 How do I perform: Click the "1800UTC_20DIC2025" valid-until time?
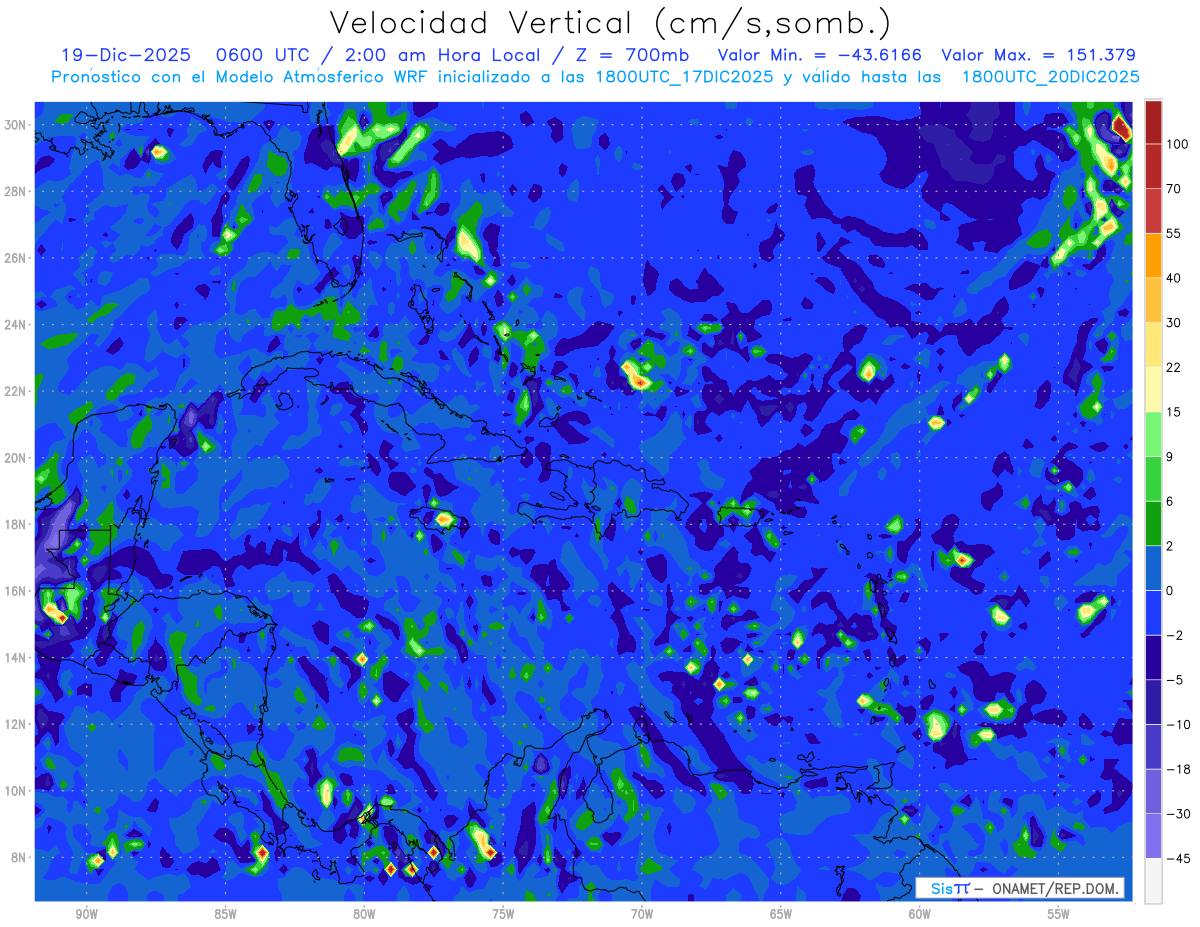tap(1050, 77)
